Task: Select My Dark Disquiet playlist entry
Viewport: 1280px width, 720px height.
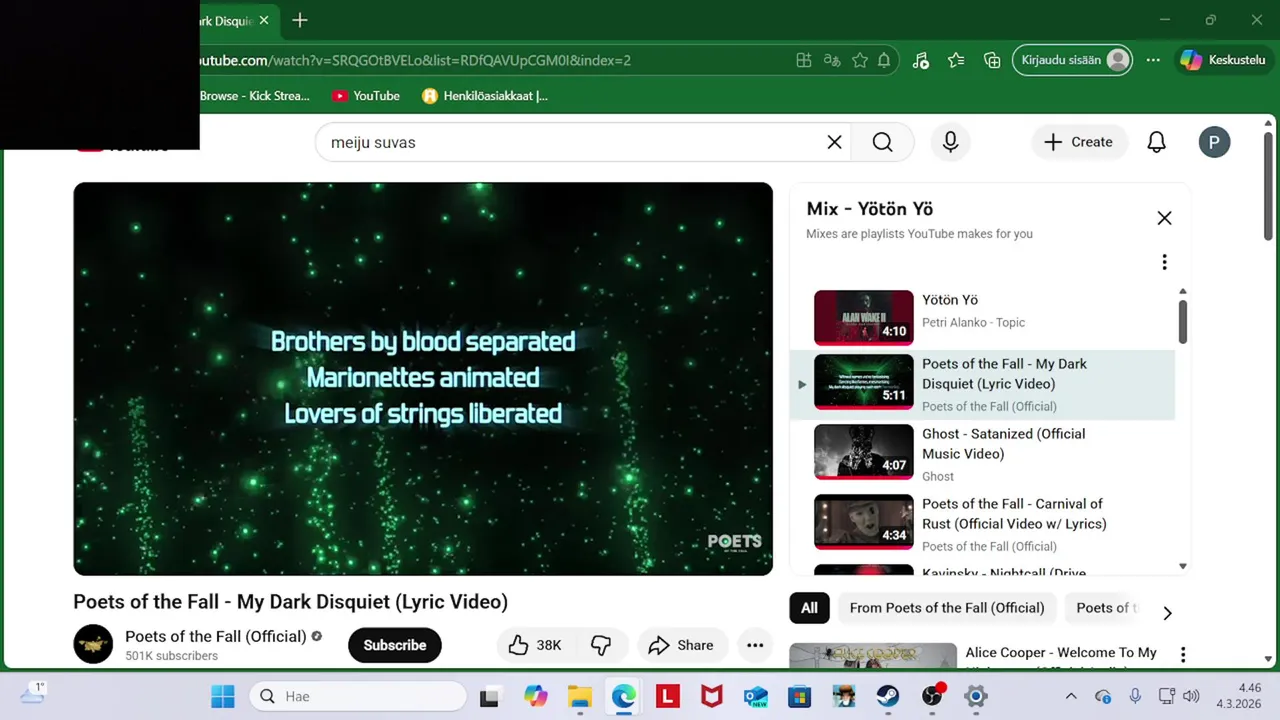Action: (982, 384)
